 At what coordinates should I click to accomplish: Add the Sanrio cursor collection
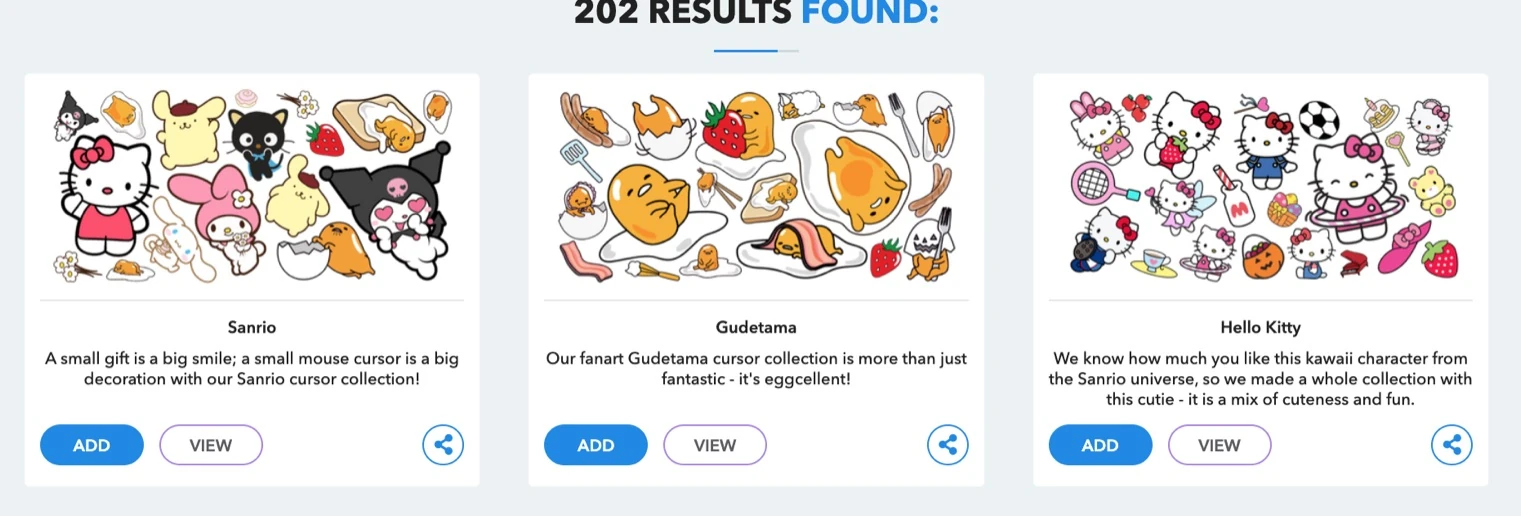pos(92,445)
